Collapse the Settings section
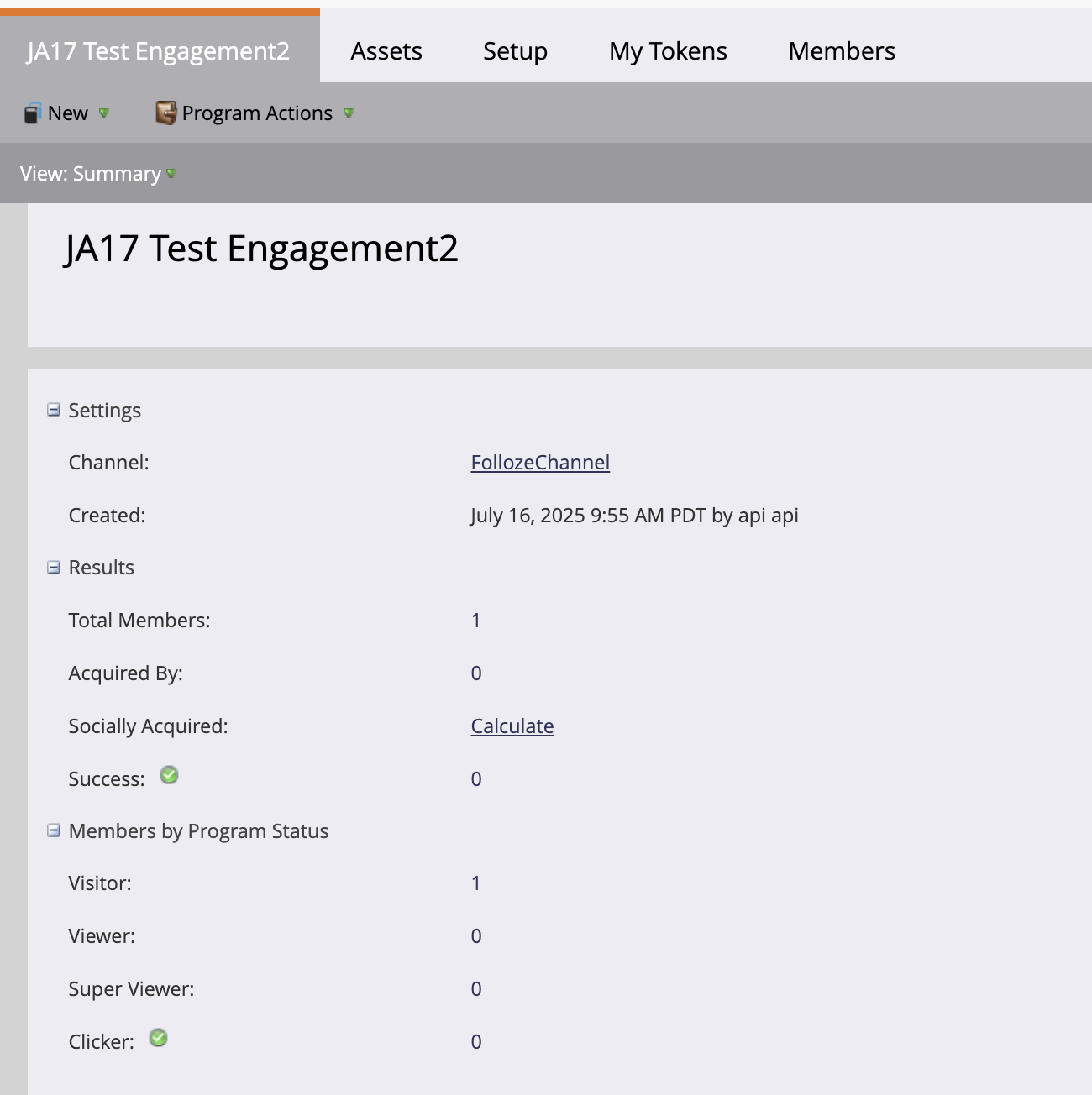The image size is (1092, 1095). 54,410
